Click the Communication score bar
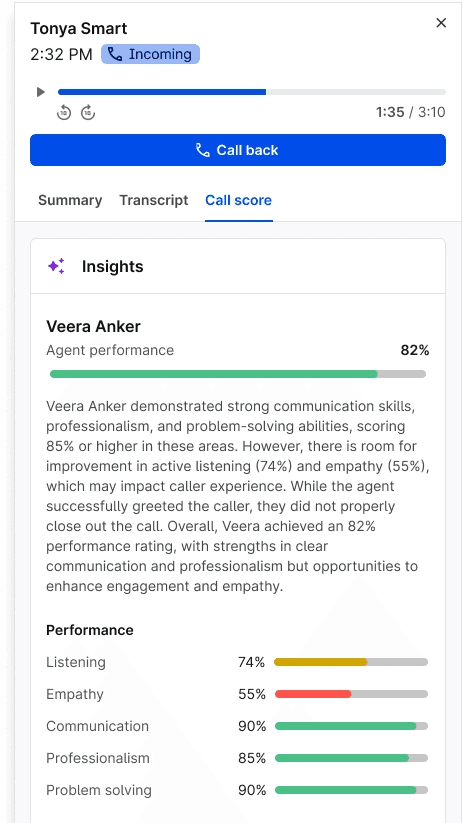Screen dimensions: 462x823 [x=351, y=726]
